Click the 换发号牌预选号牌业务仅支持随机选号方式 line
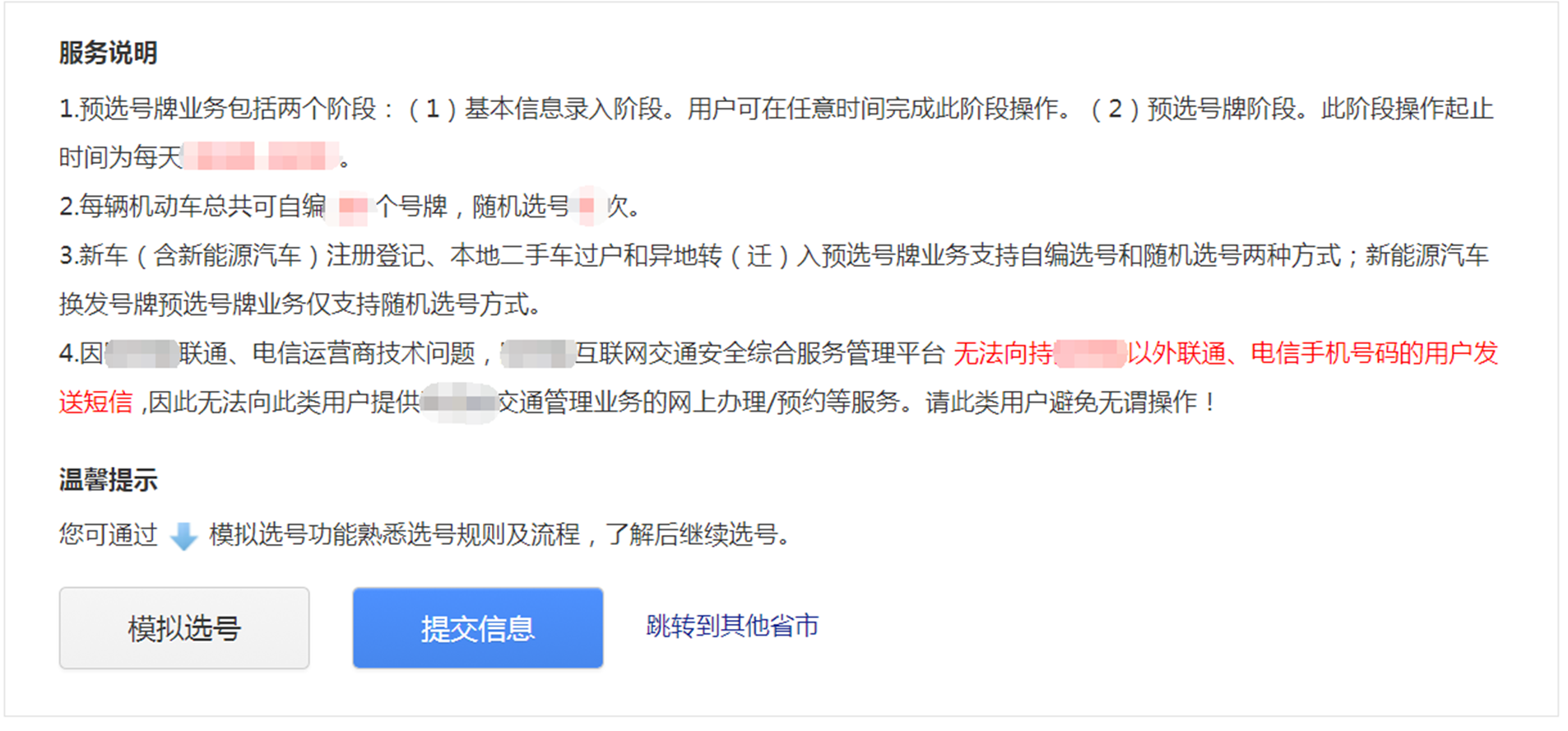The image size is (1568, 731). 300,305
